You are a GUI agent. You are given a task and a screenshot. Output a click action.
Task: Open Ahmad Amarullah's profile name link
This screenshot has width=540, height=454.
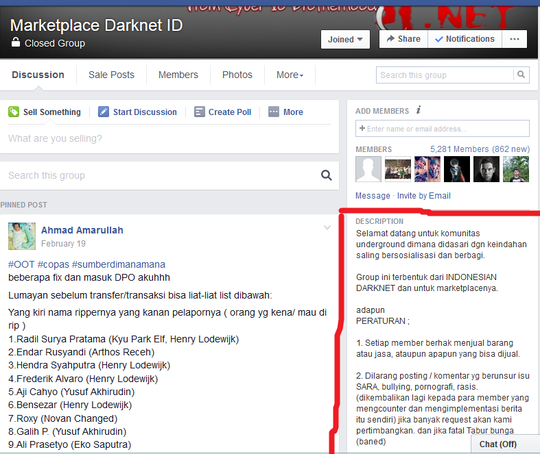[82, 230]
